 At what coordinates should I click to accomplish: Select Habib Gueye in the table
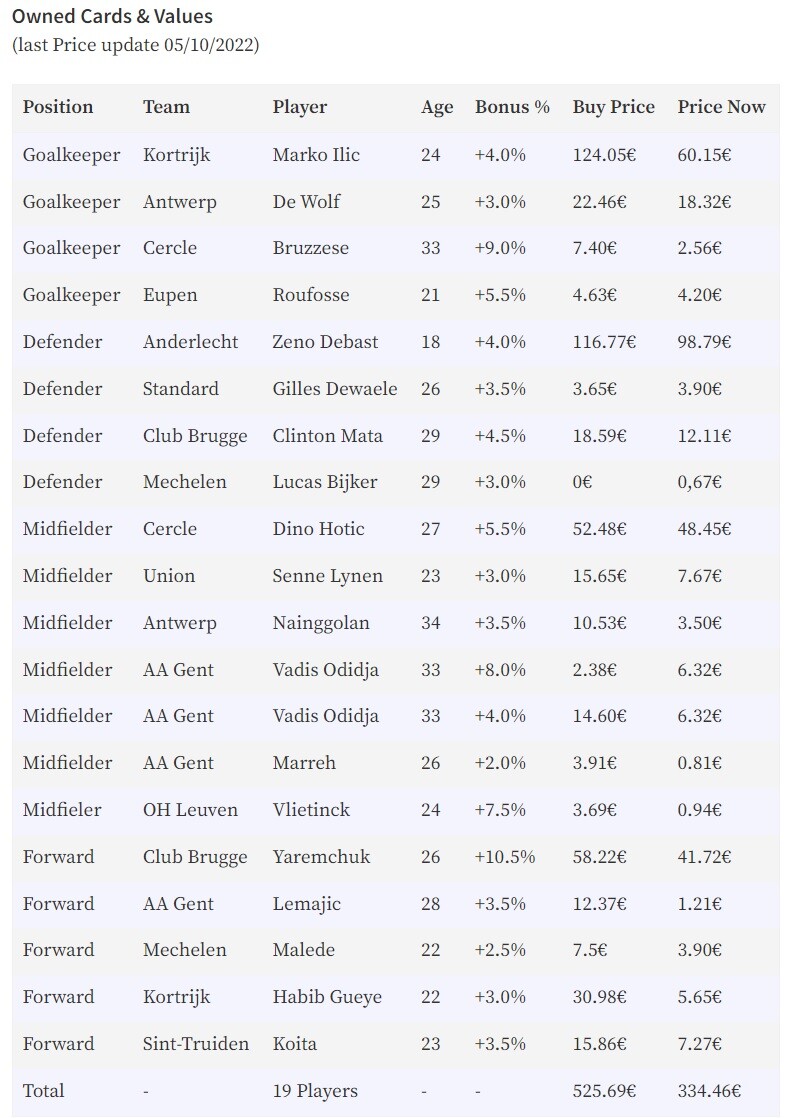(327, 997)
